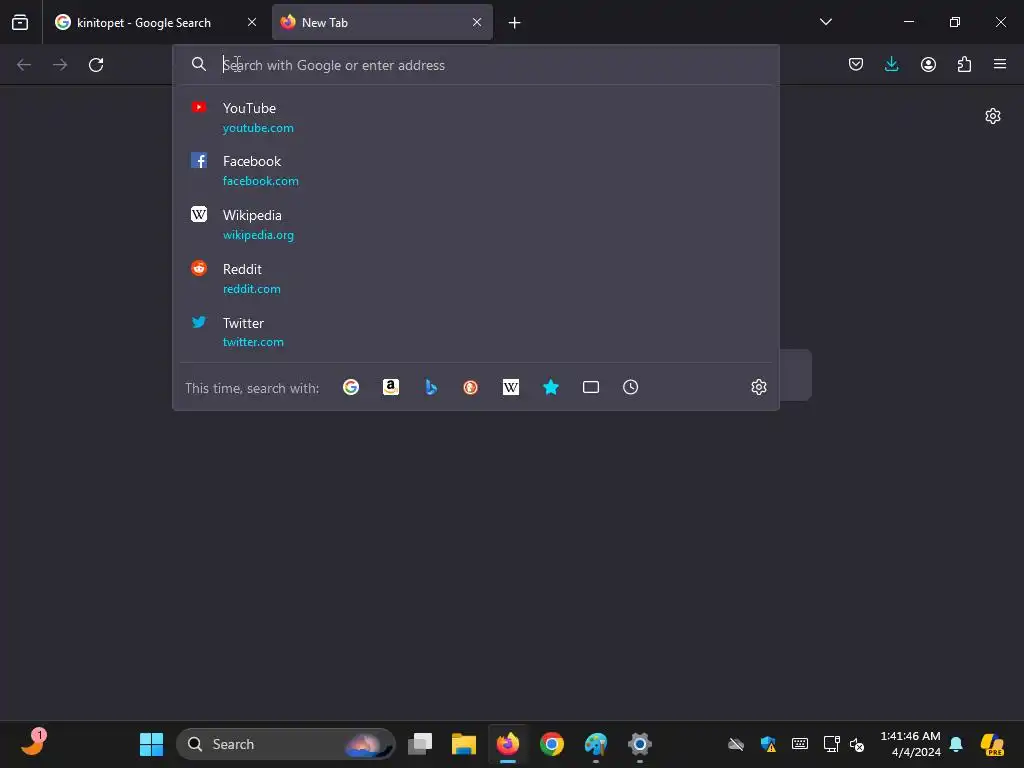1024x768 pixels.
Task: Open the widgets icon with badge 1
Action: click(33, 743)
